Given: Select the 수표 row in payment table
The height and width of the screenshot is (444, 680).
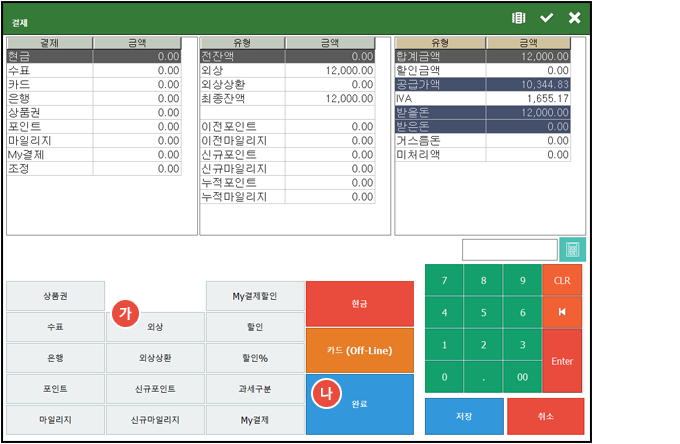Looking at the screenshot, I should pyautogui.click(x=94, y=70).
